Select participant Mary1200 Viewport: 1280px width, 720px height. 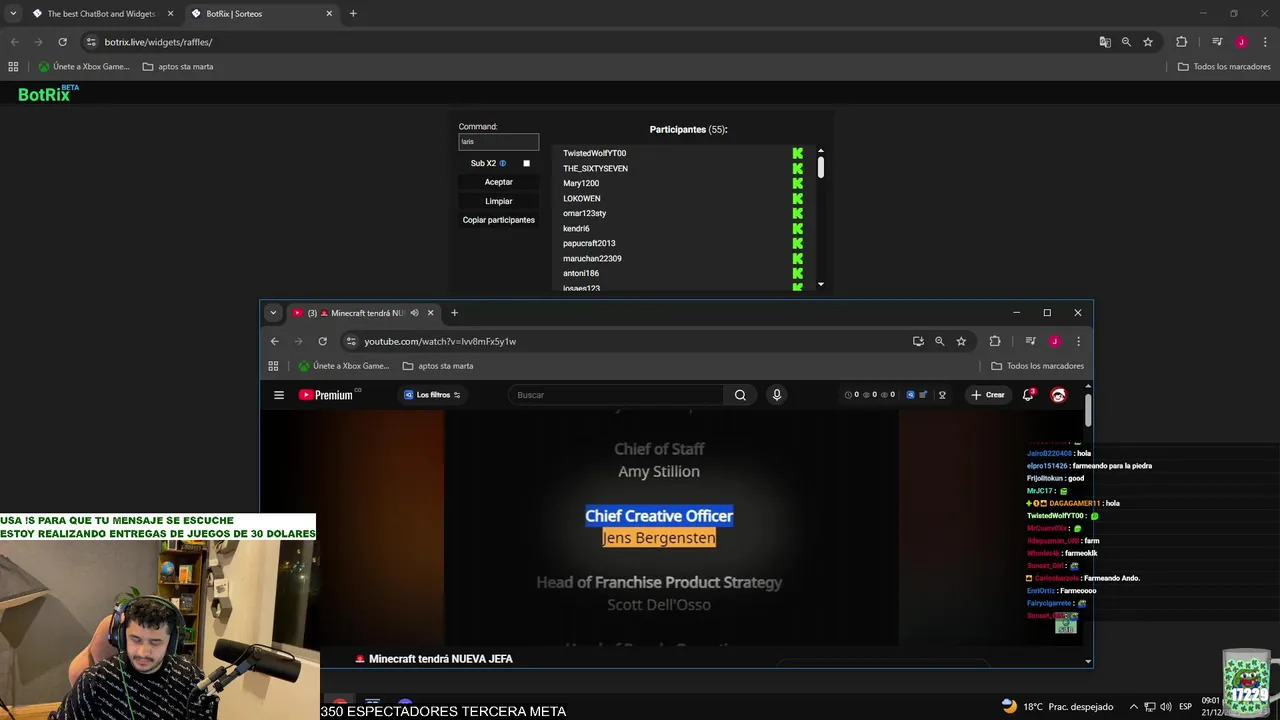click(581, 184)
